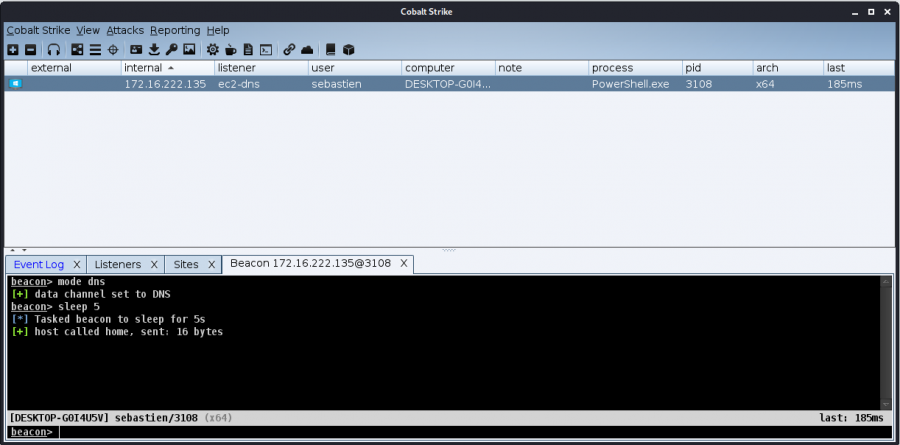Screen dimensions: 900x445
Task: Open the Attacks menu
Action: [x=125, y=30]
